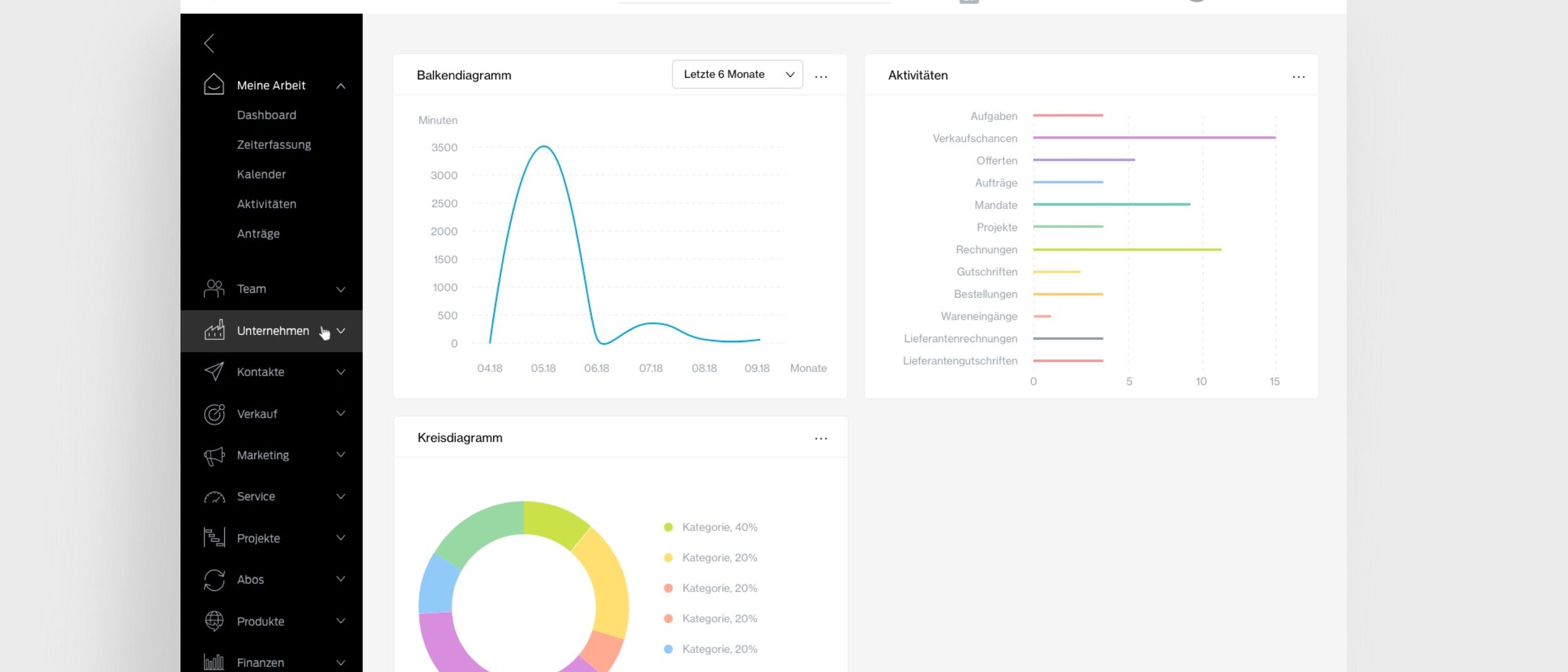Click the 05.18 month axis label
Viewport: 1568px width, 672px height.
pos(543,368)
